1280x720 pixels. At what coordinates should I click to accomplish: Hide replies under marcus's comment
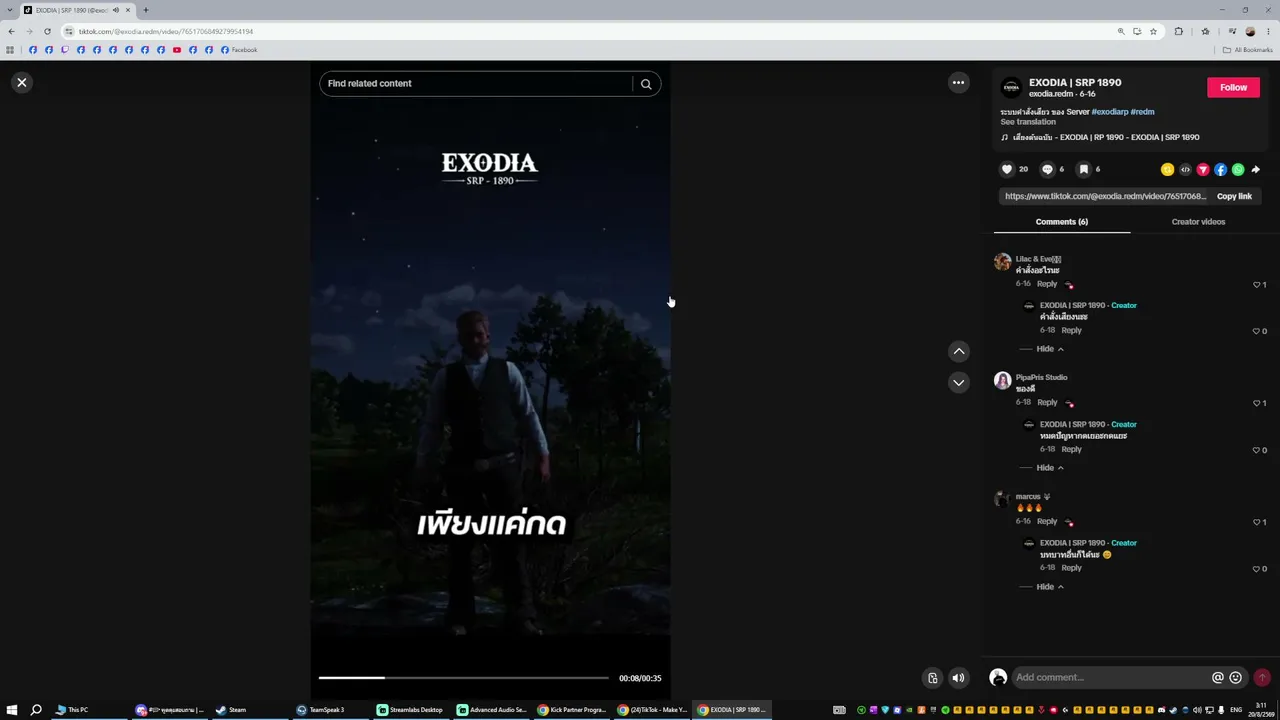point(1049,587)
